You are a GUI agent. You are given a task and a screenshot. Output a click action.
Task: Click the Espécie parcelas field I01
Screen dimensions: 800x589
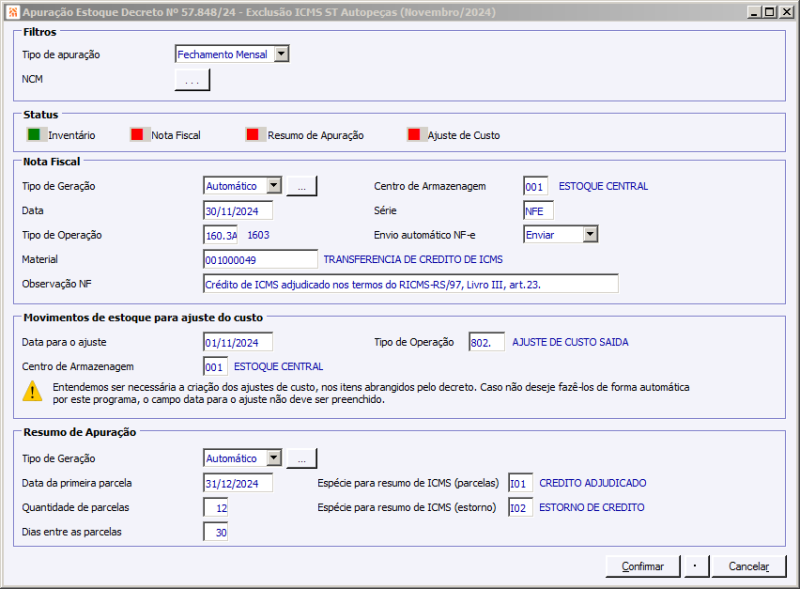[520, 483]
